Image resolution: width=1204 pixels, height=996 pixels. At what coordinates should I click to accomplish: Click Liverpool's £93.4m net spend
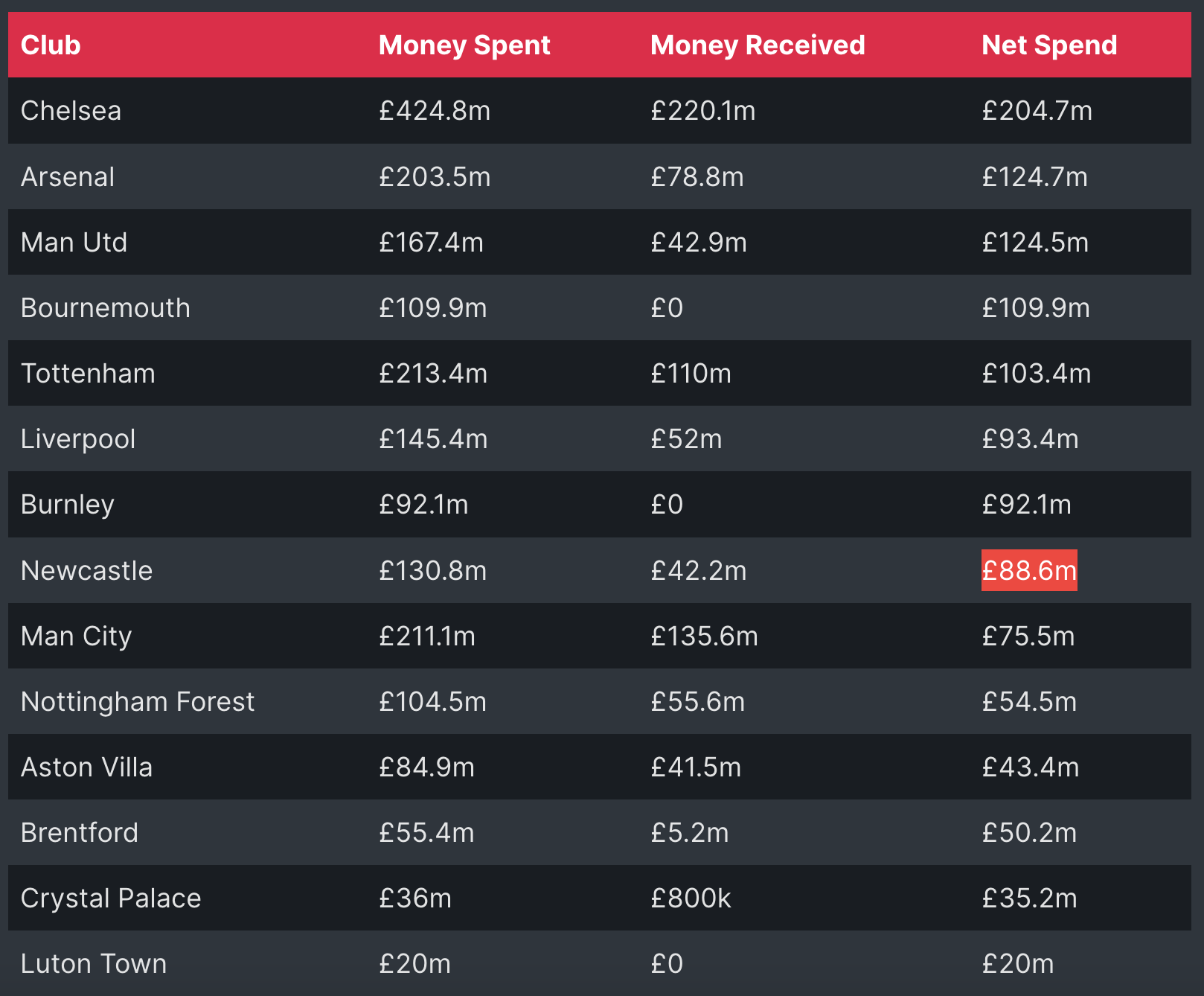click(1030, 439)
